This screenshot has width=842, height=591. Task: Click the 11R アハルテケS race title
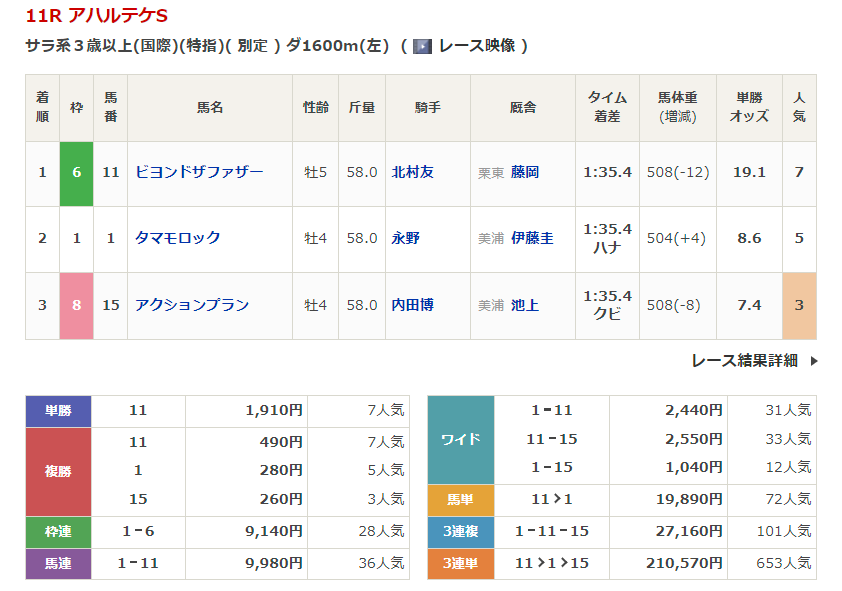97,16
